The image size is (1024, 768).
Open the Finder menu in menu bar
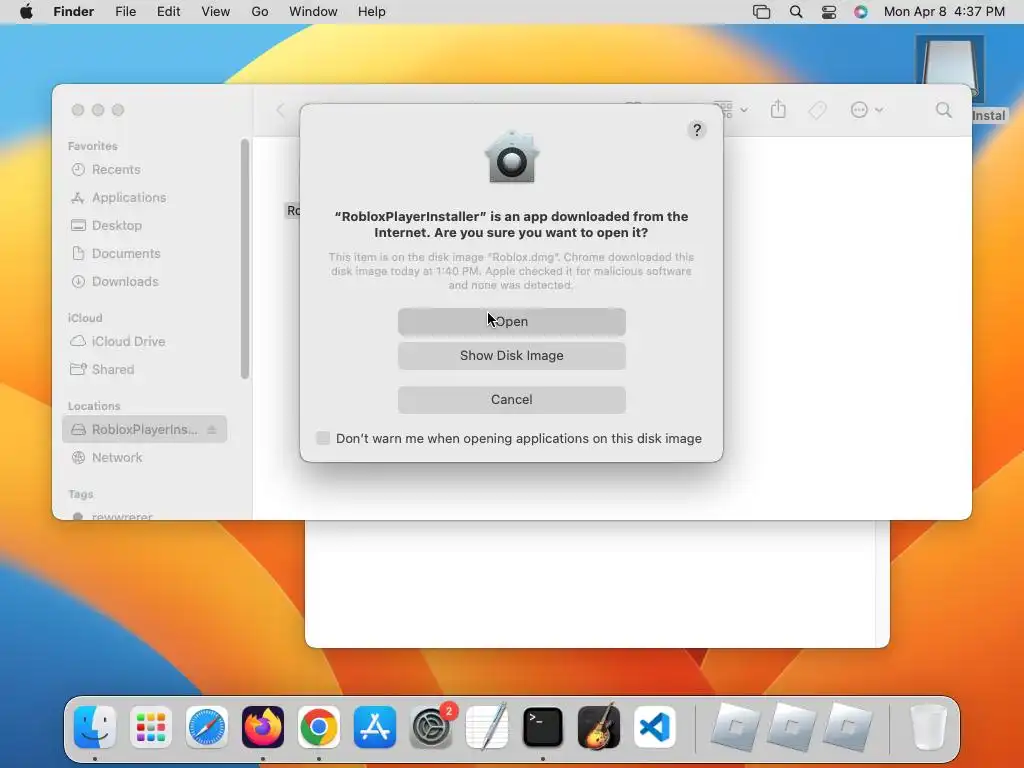point(74,12)
